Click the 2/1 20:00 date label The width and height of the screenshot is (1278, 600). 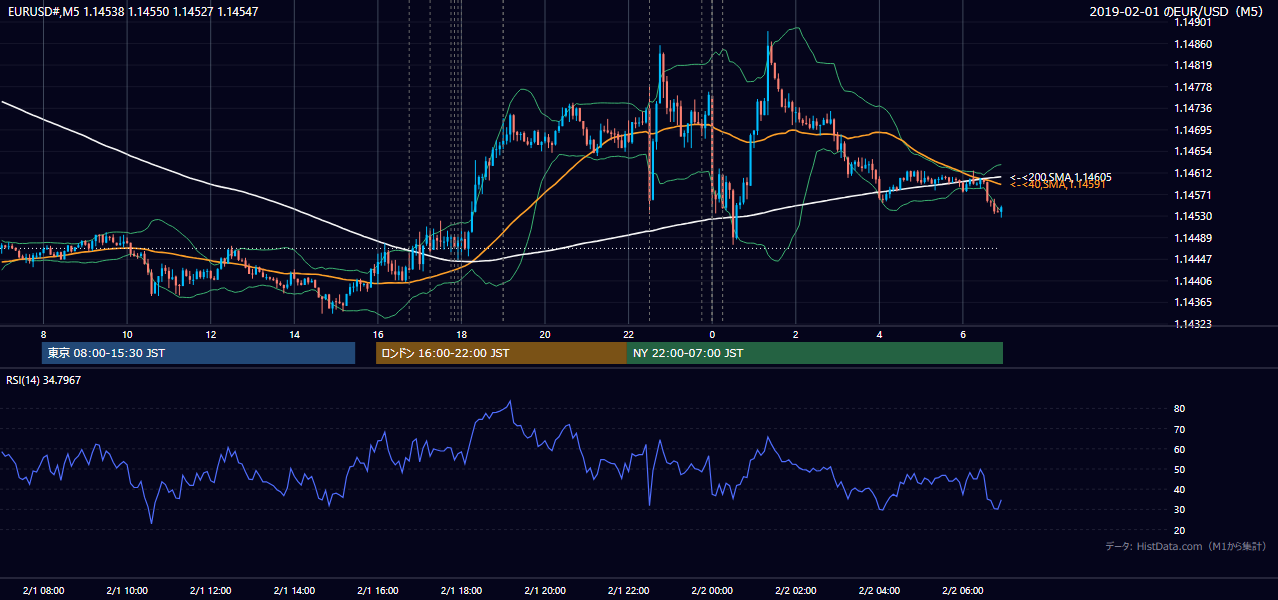coord(545,590)
